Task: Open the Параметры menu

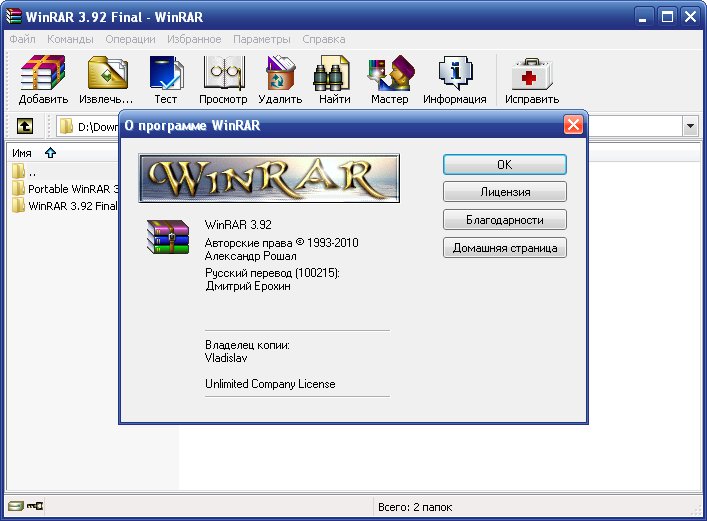Action: point(262,39)
